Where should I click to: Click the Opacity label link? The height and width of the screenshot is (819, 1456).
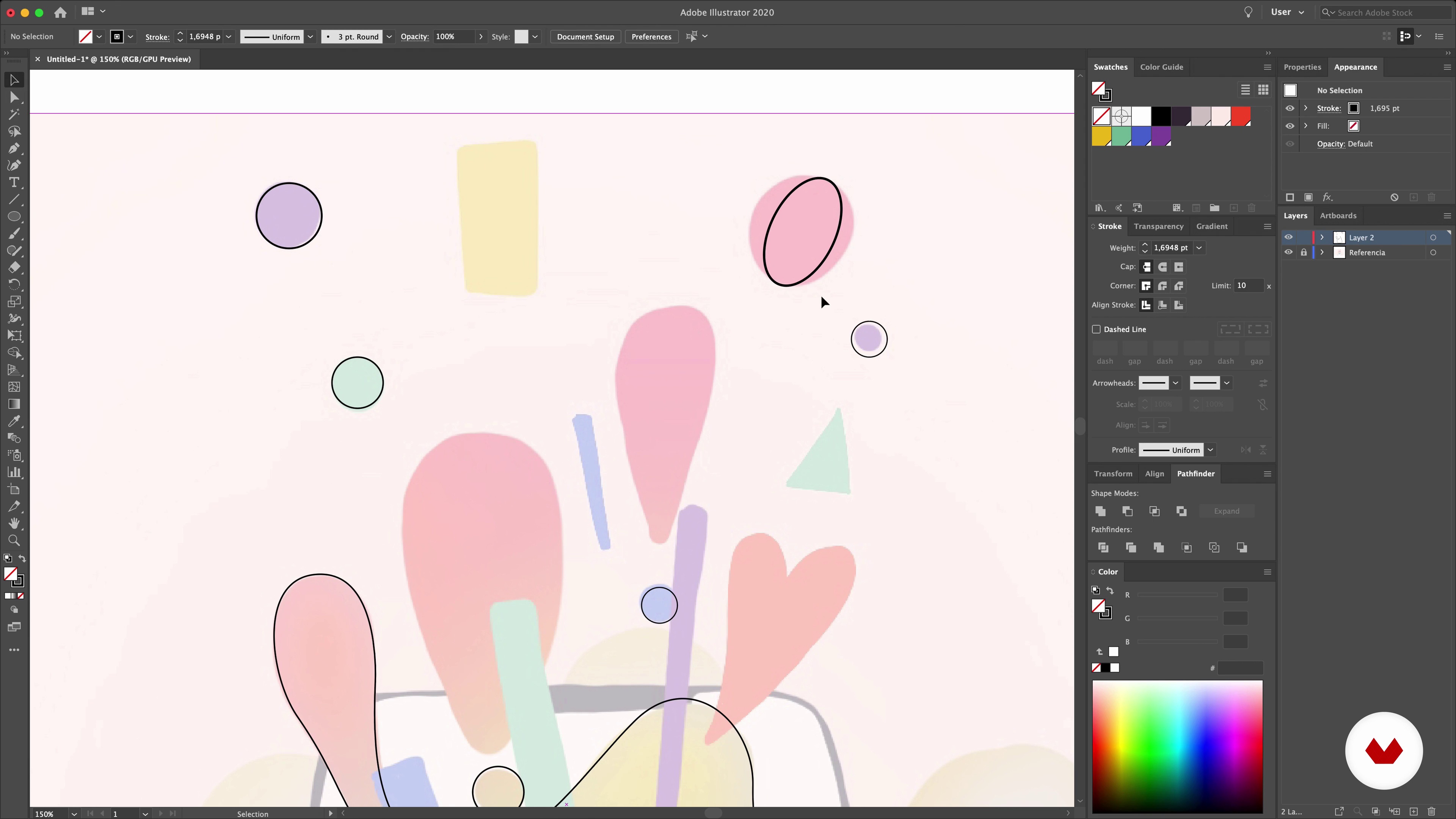414,37
